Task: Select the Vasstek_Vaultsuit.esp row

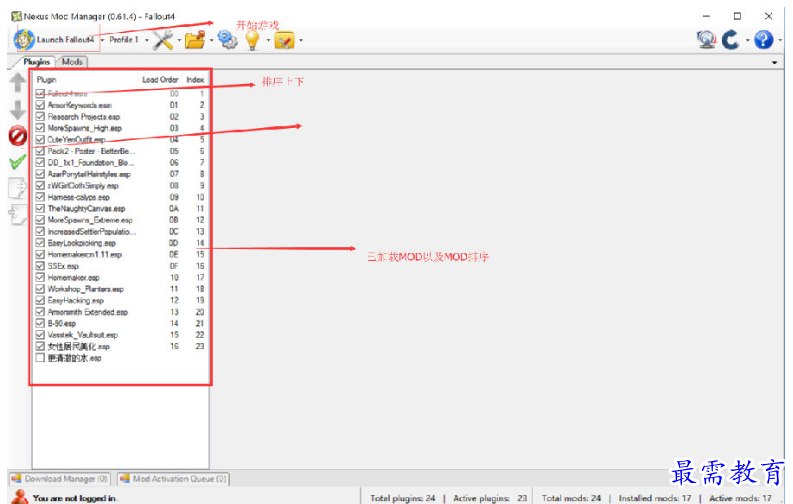Action: 120,335
